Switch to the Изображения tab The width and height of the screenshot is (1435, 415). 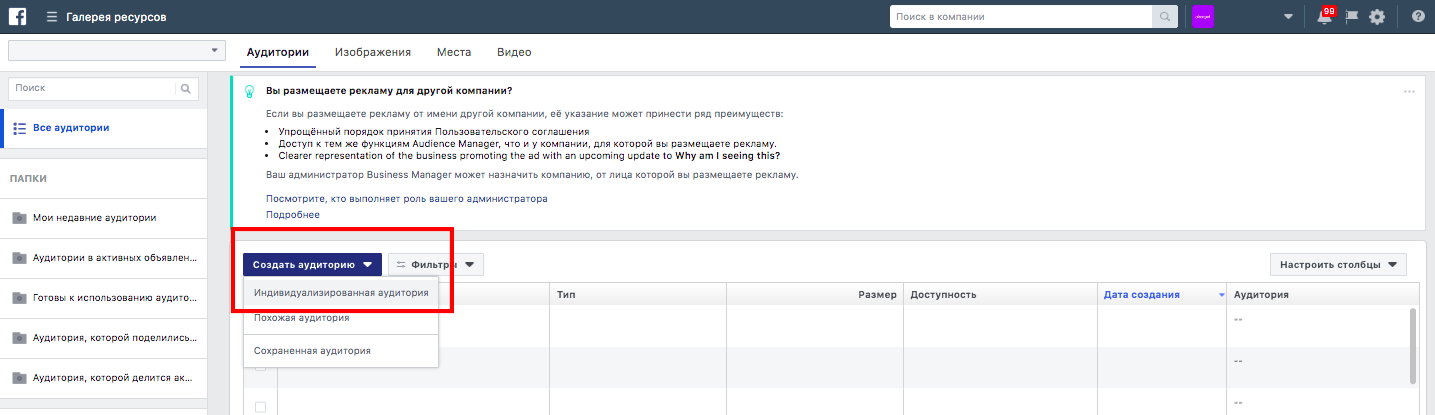point(373,52)
